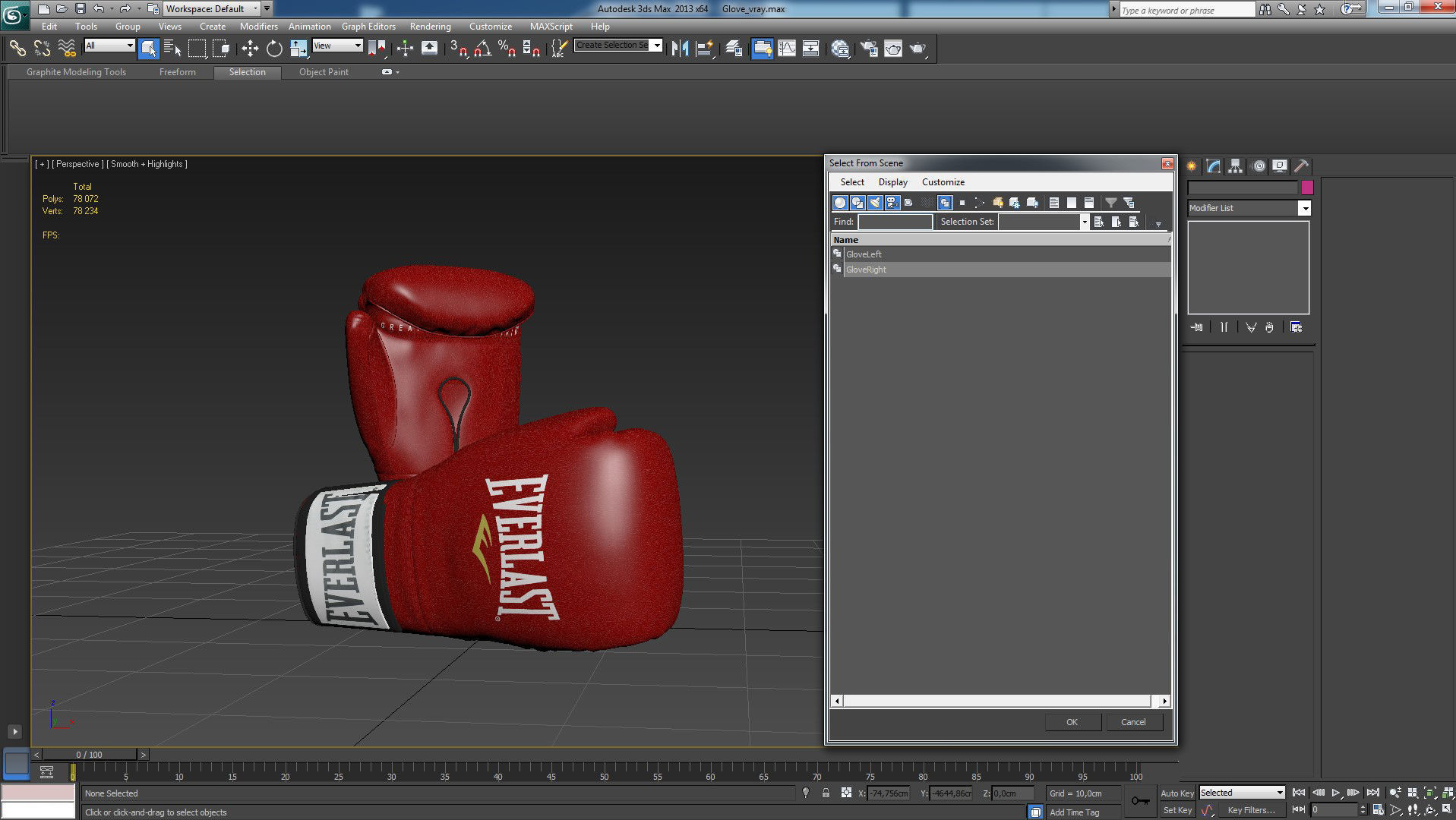Open the Schematic View icon
The image size is (1456, 820).
point(811,49)
